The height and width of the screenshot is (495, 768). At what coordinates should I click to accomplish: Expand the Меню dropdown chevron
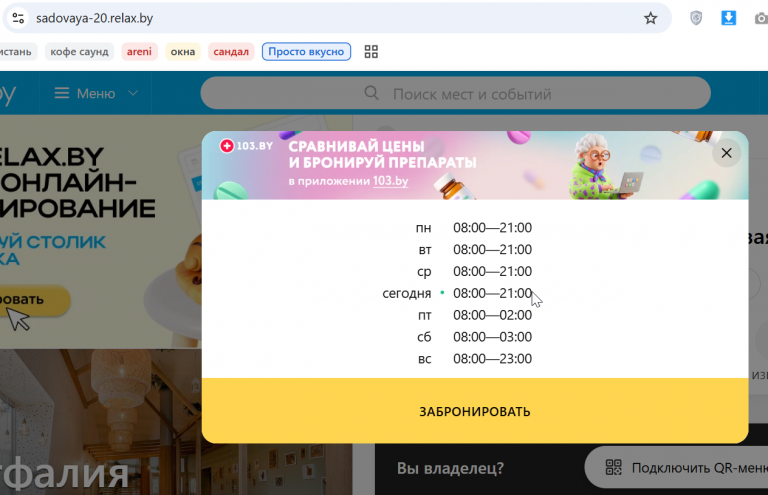133,93
